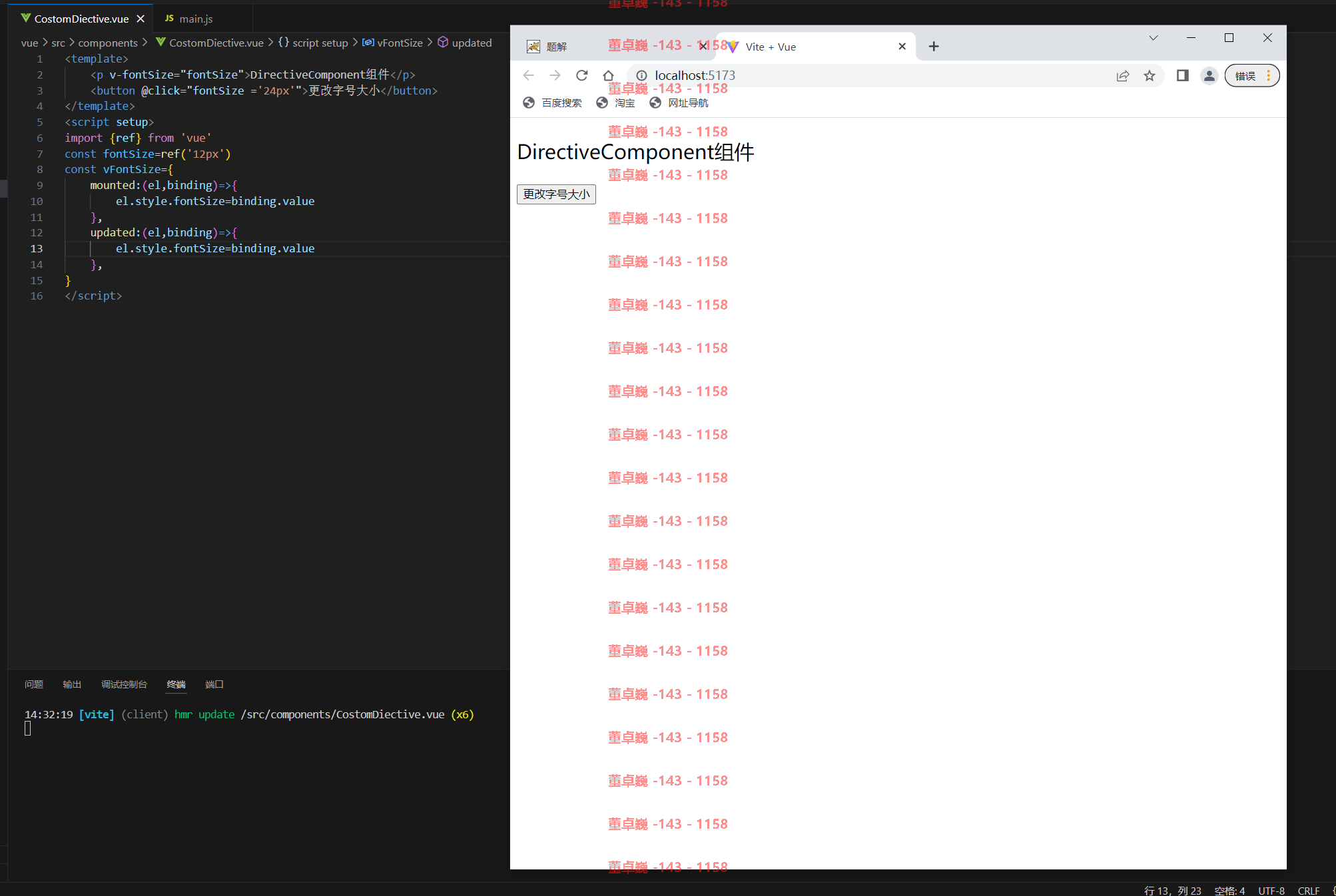Minimize the browser window
This screenshot has height=896, width=1336.
tap(1191, 38)
